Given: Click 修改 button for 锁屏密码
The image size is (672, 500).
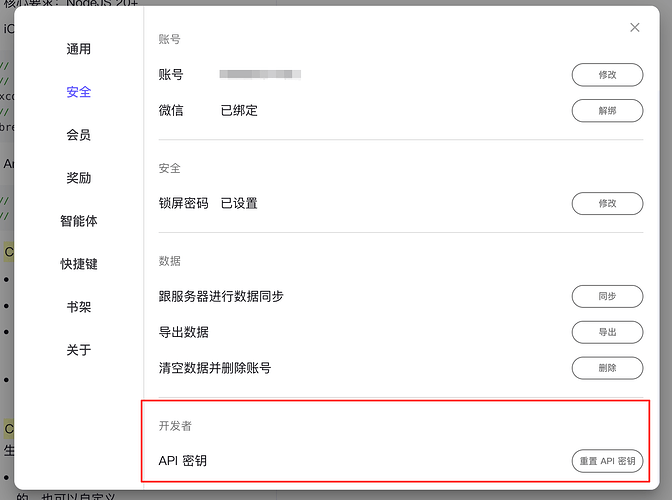Looking at the screenshot, I should point(607,204).
